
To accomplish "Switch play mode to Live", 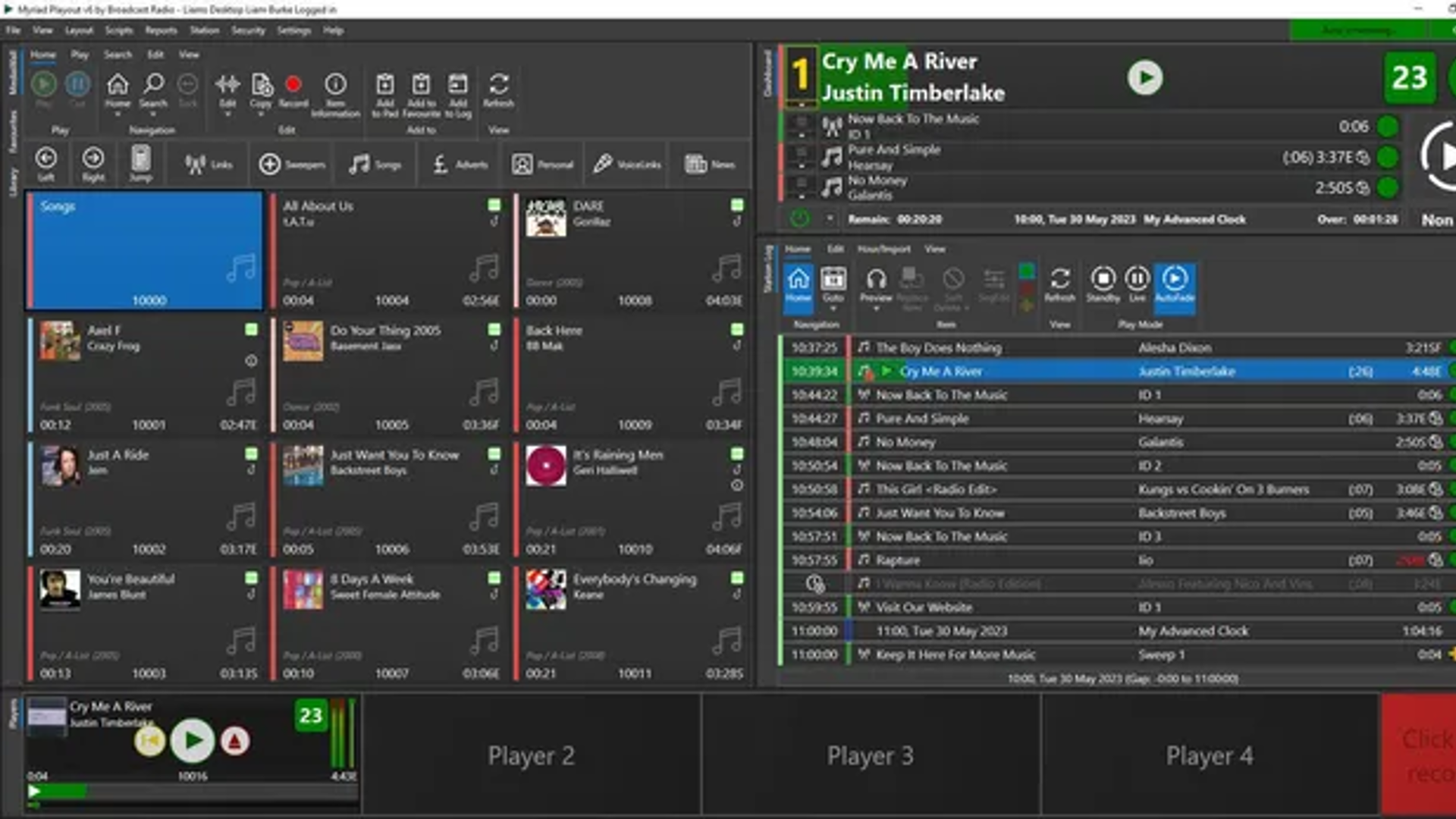I will coord(1137,284).
